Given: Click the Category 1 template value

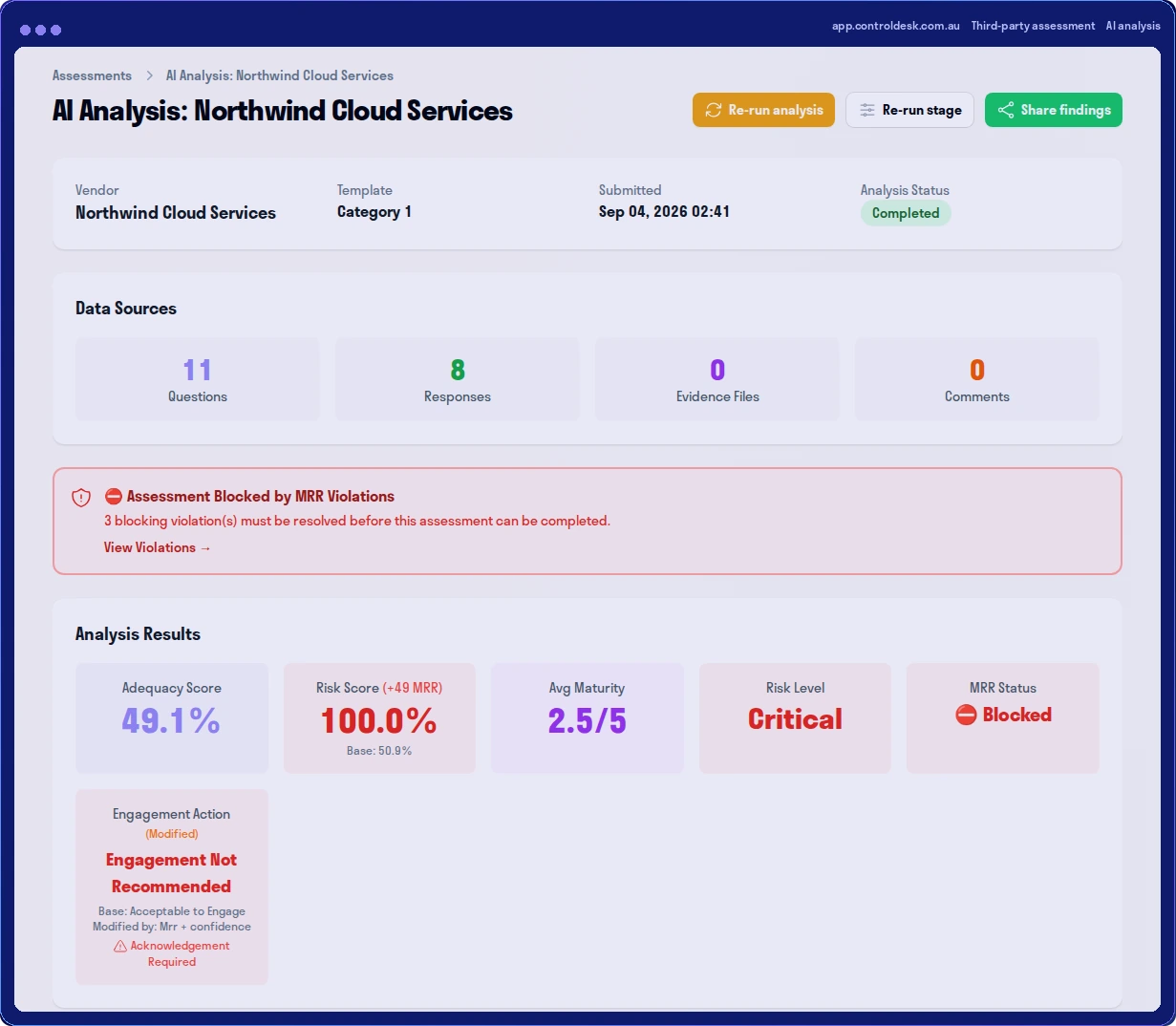Looking at the screenshot, I should point(374,212).
